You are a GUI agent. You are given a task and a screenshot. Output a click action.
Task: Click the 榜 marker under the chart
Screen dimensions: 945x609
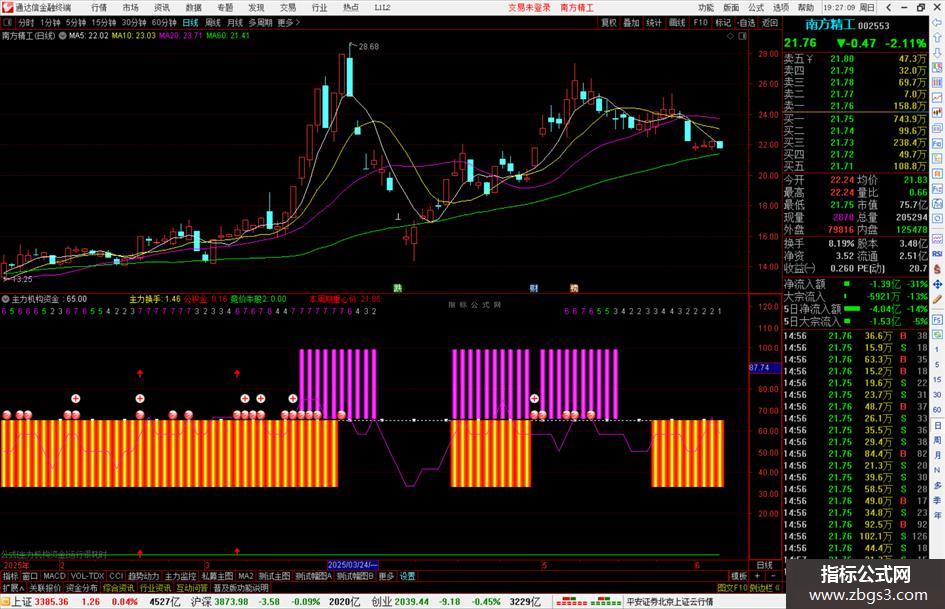[x=574, y=288]
